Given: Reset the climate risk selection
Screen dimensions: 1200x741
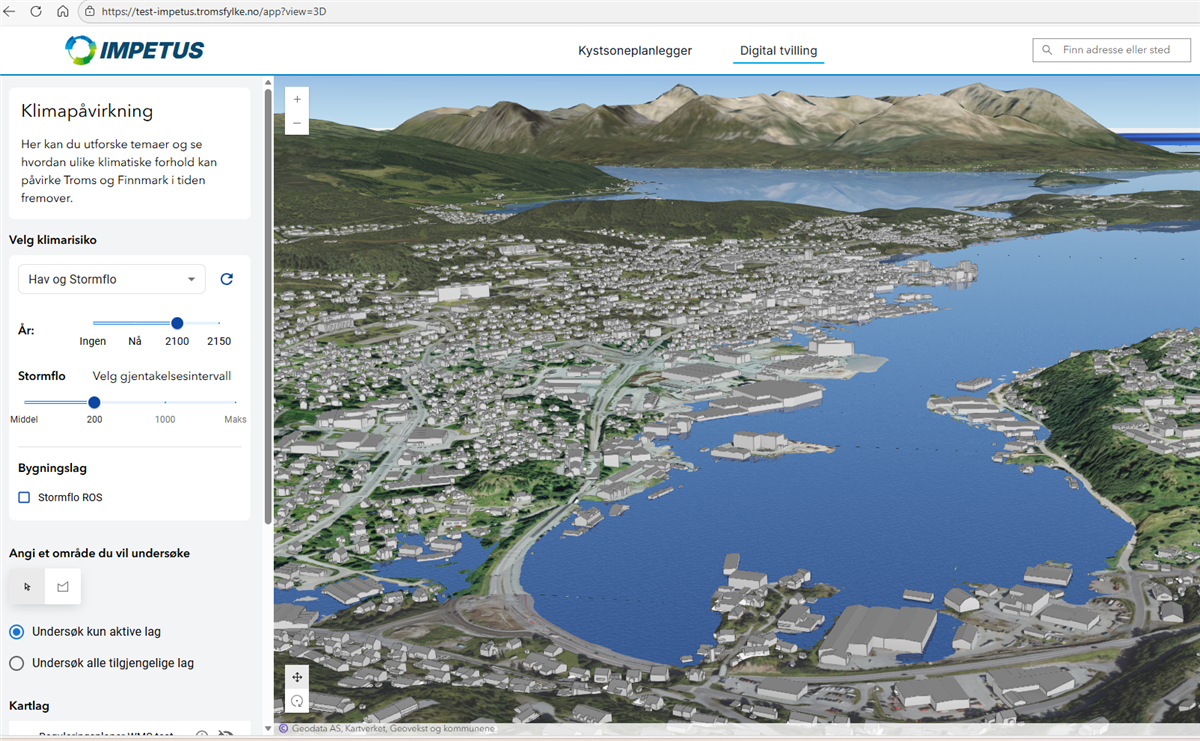Looking at the screenshot, I should (x=226, y=279).
